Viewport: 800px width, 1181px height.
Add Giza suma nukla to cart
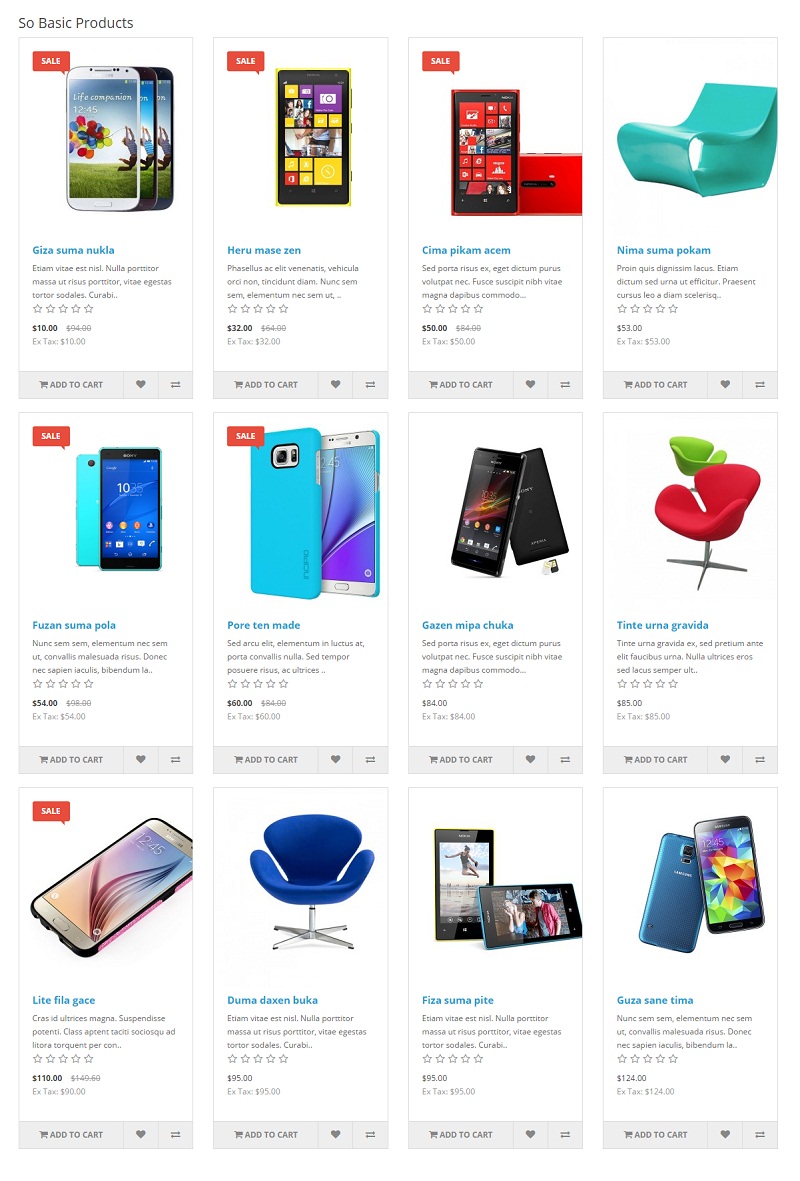point(71,384)
